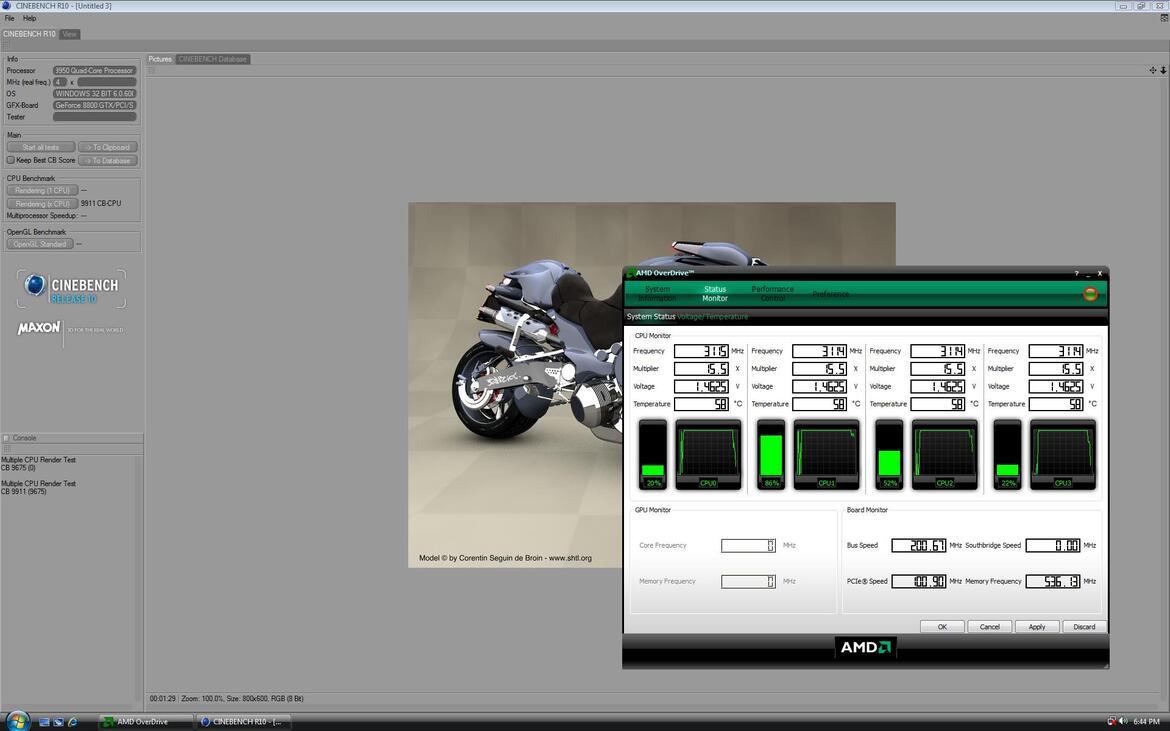Click the Memory Frequency value 536.13
1170x731 pixels.
(1053, 581)
